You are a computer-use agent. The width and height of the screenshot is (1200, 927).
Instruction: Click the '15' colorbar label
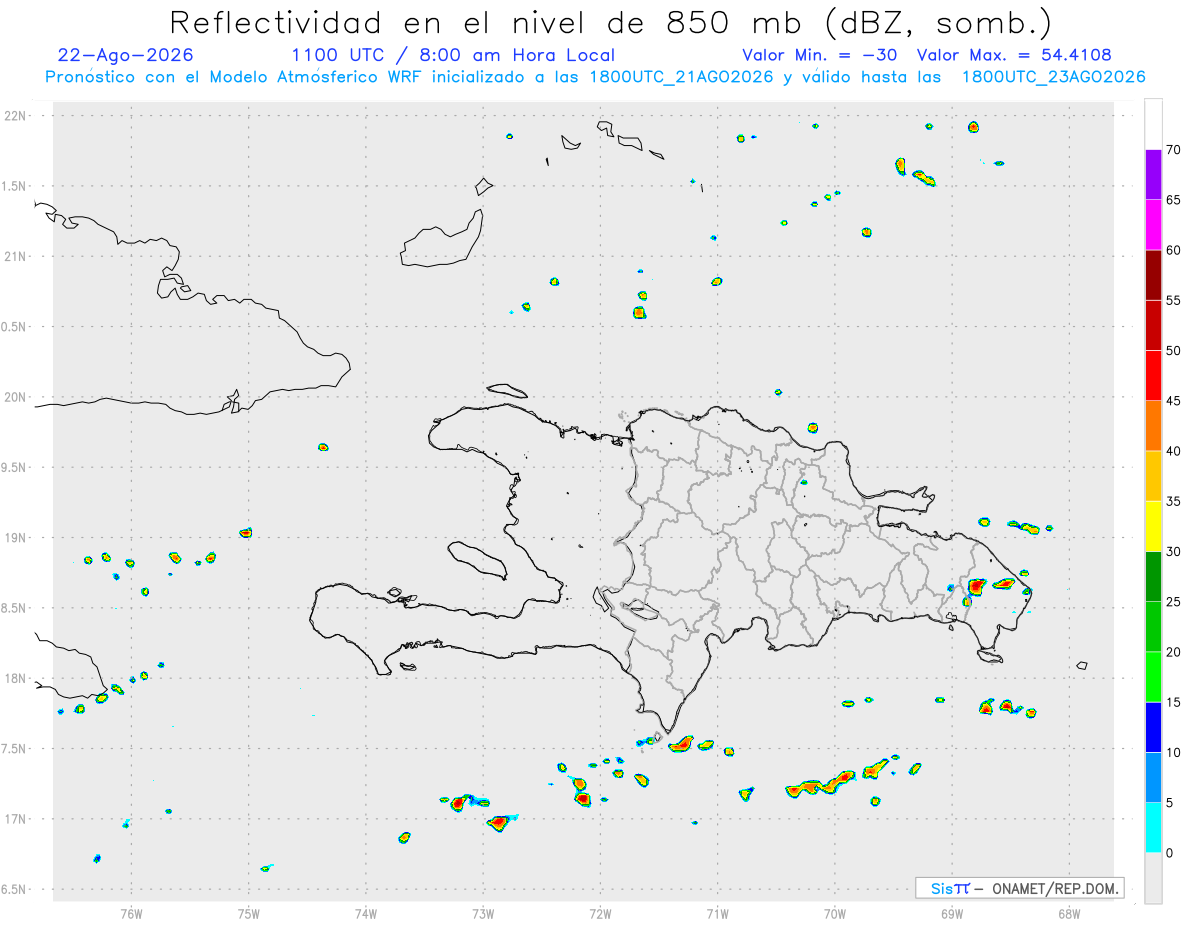coord(1174,702)
